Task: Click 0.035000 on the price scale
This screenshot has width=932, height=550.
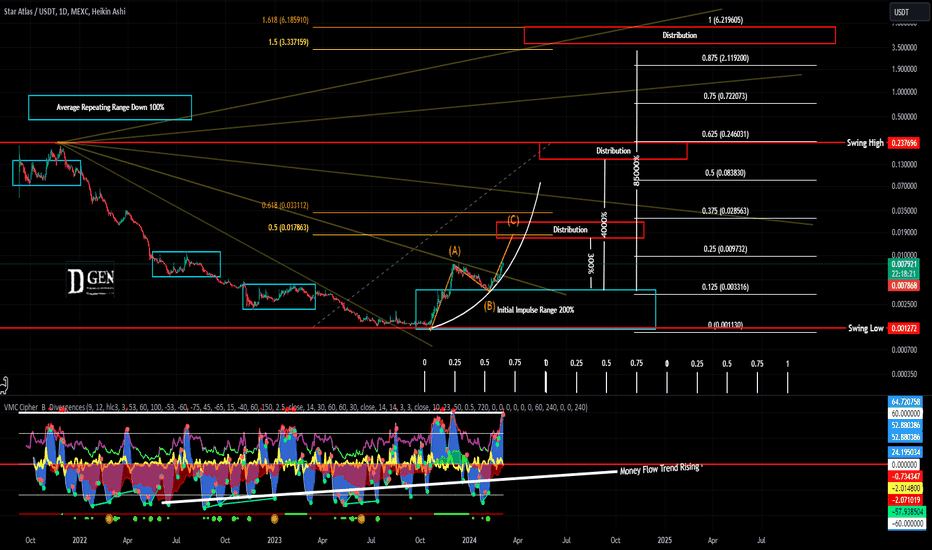Action: pos(904,211)
